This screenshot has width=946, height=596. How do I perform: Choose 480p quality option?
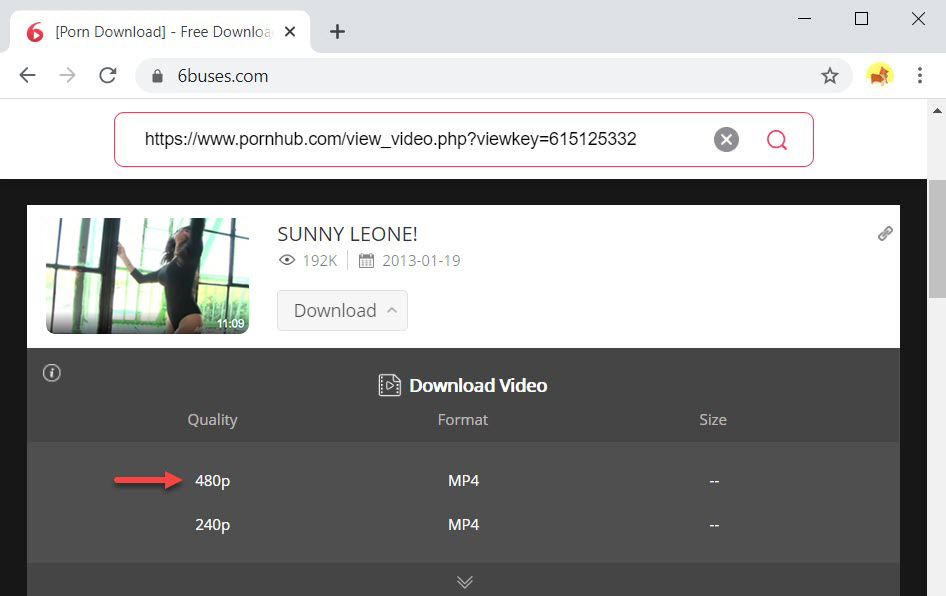(x=212, y=481)
